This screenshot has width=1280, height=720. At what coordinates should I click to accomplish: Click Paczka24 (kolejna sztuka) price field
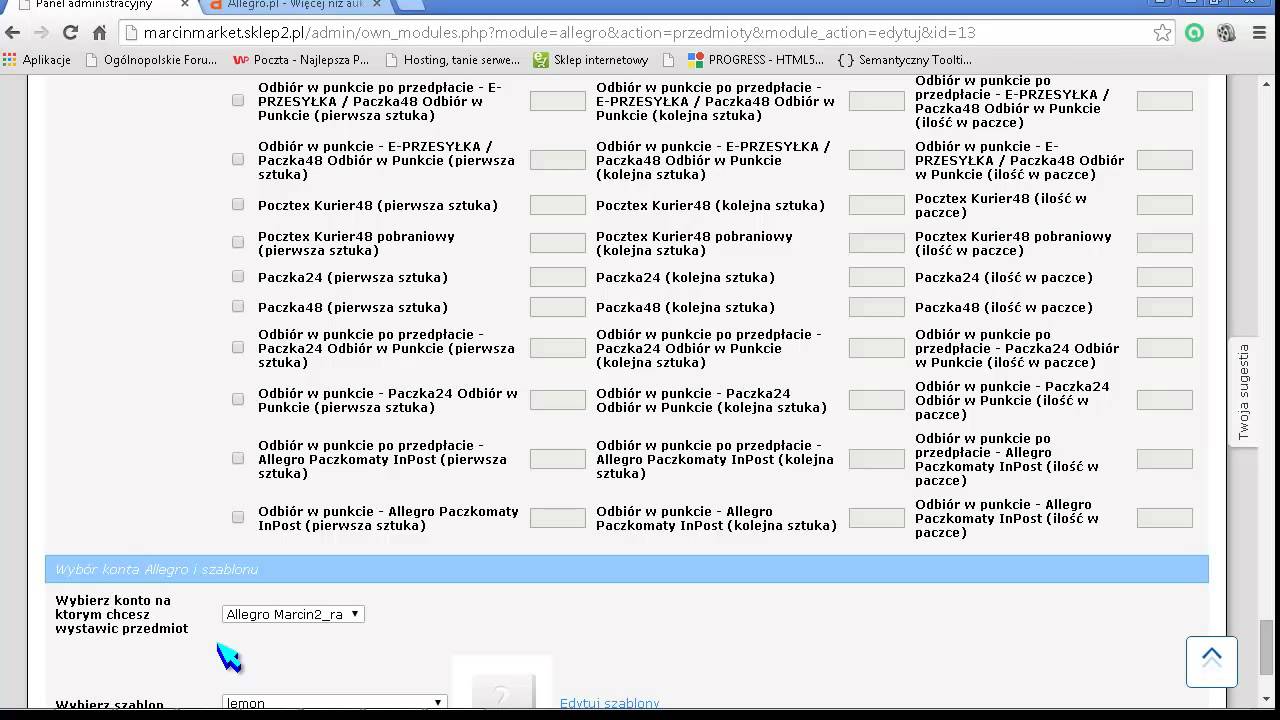[876, 277]
